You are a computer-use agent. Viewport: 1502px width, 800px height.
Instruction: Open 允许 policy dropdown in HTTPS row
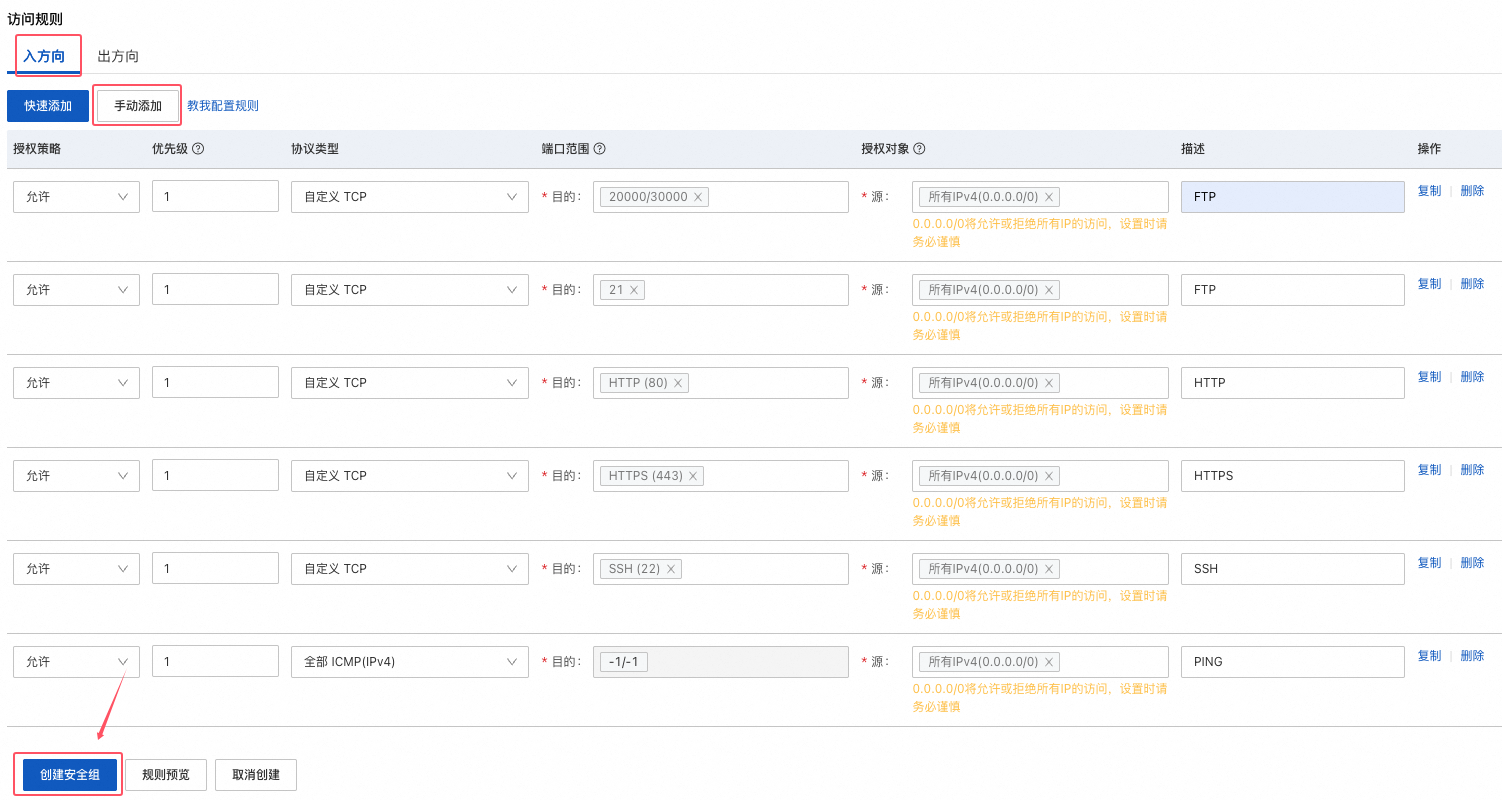[x=76, y=476]
